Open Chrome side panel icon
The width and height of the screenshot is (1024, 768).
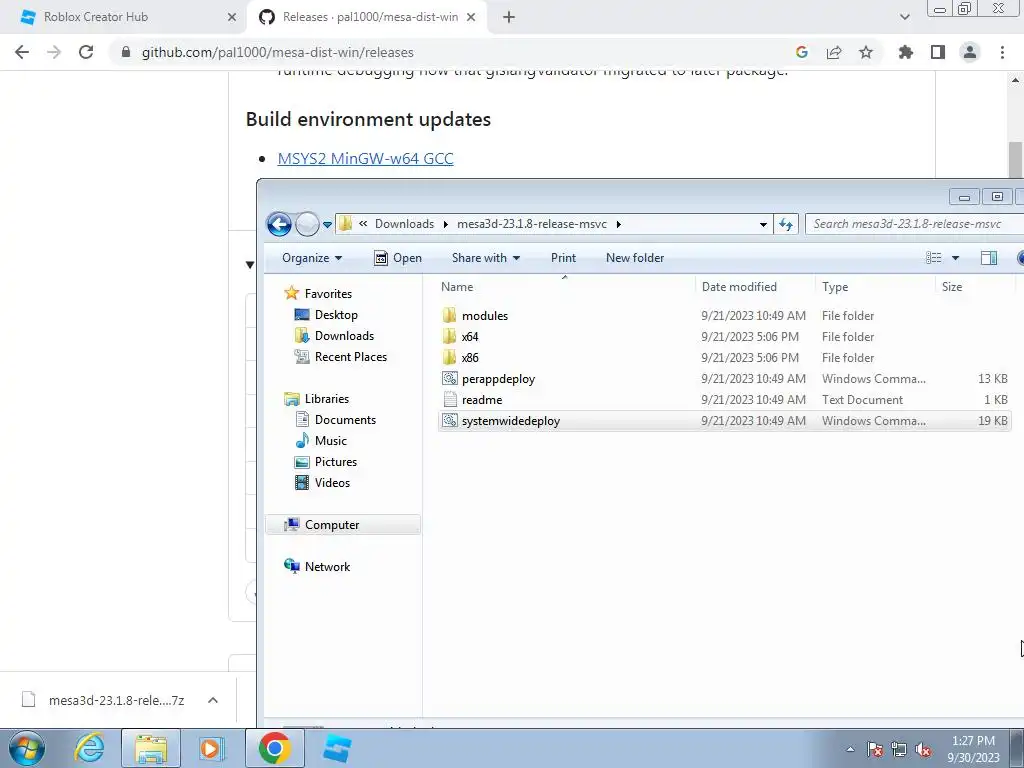pyautogui.click(x=938, y=52)
